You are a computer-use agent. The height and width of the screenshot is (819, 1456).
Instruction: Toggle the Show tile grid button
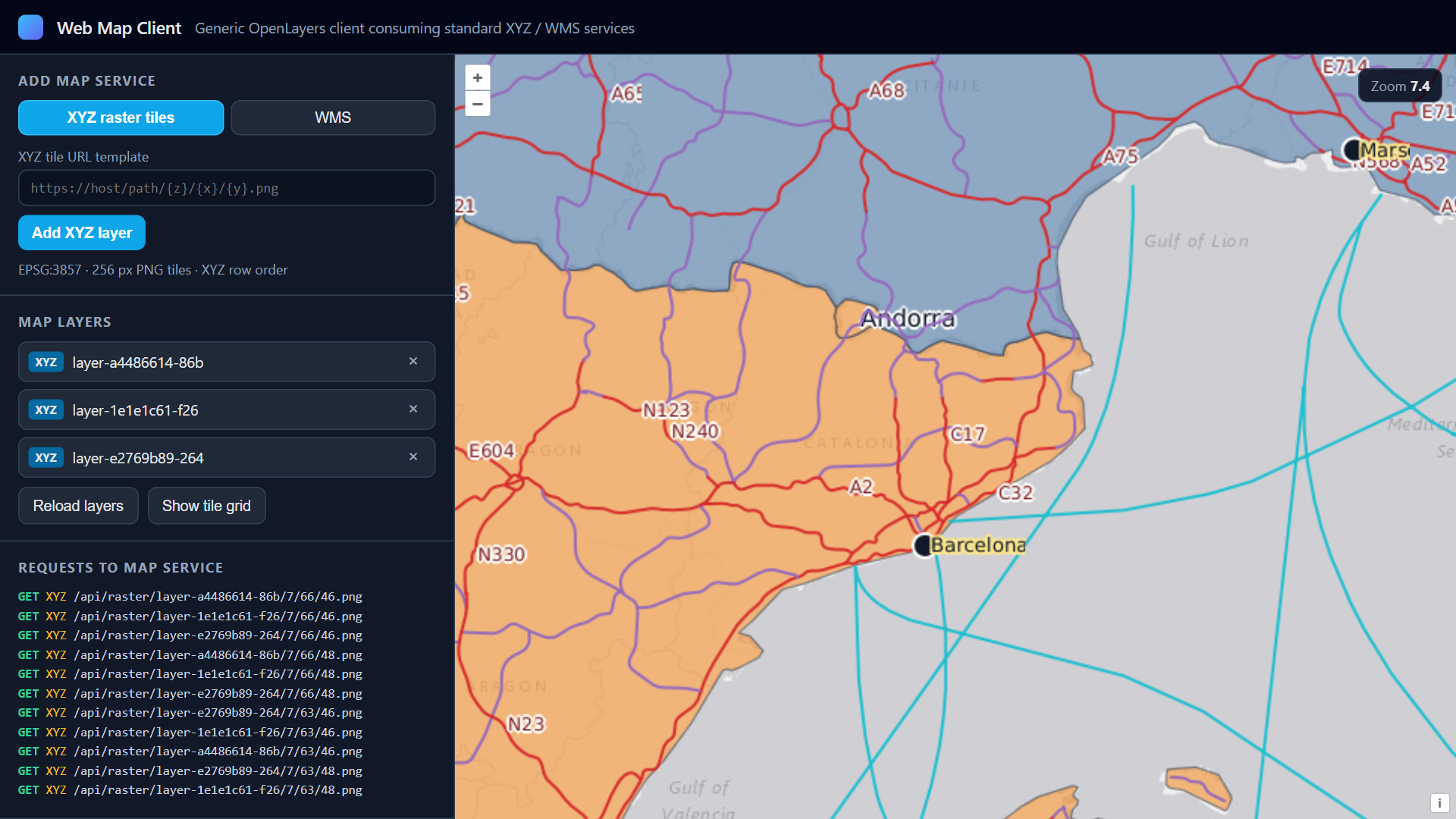click(x=206, y=506)
